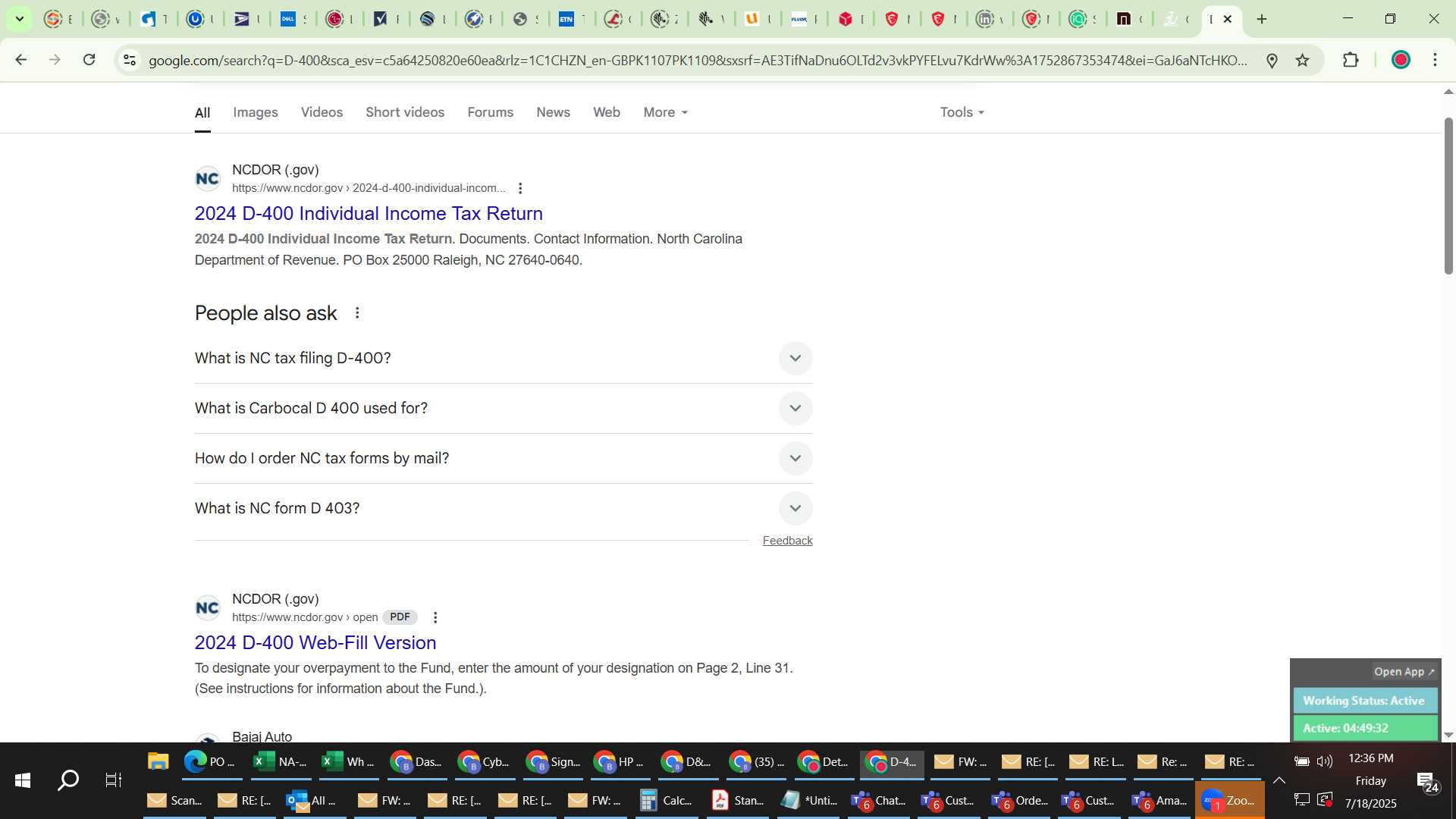Click the taskbar clock 12:36 PM
The image size is (1456, 819).
tap(1370, 758)
